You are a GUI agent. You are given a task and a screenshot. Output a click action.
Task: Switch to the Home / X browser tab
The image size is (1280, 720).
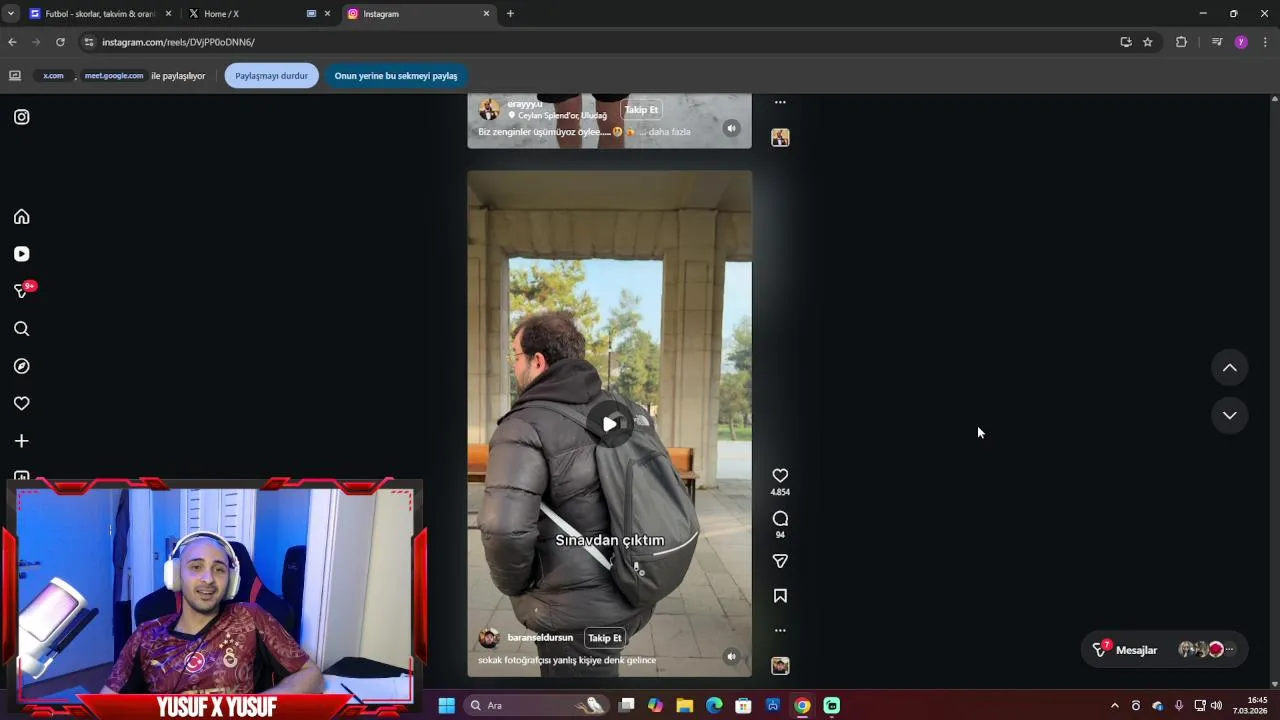coord(250,14)
